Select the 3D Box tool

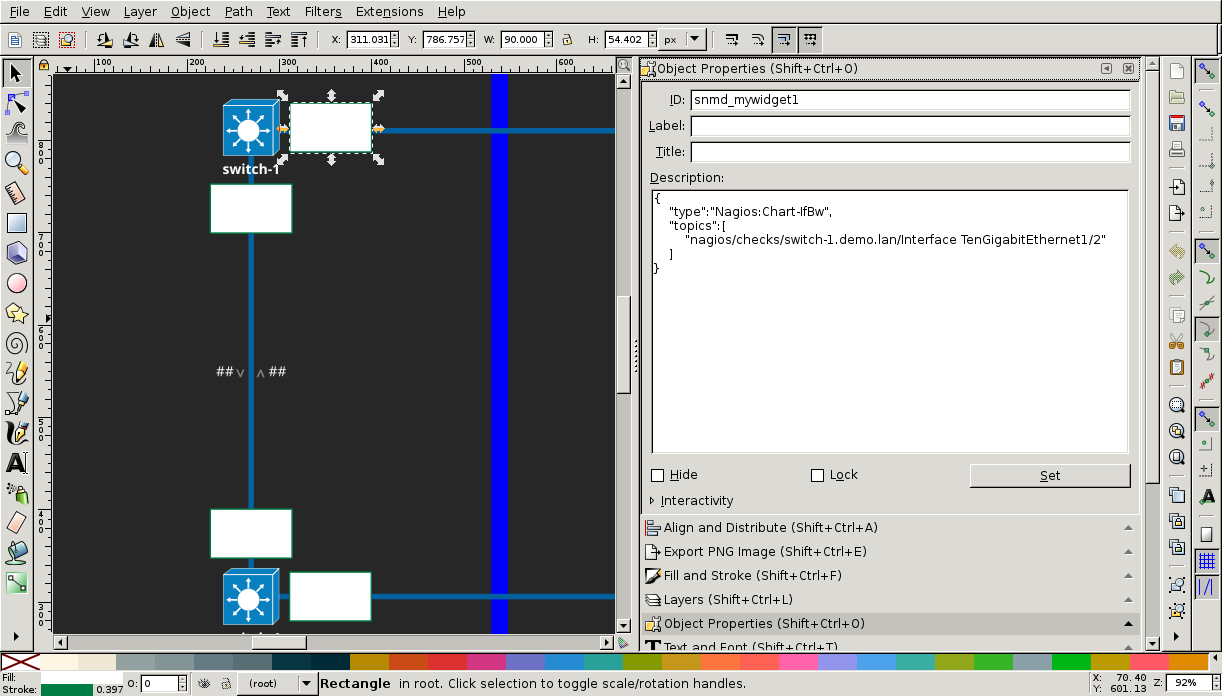(x=16, y=252)
